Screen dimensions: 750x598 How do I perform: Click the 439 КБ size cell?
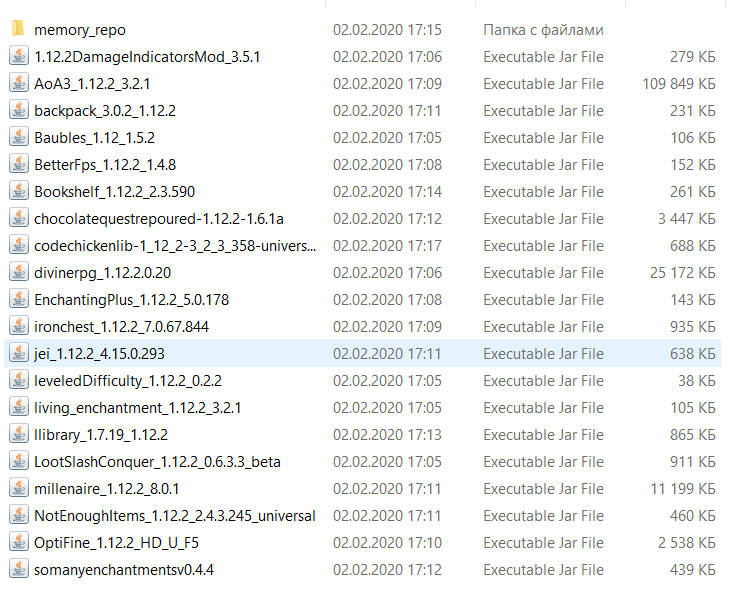click(x=693, y=570)
